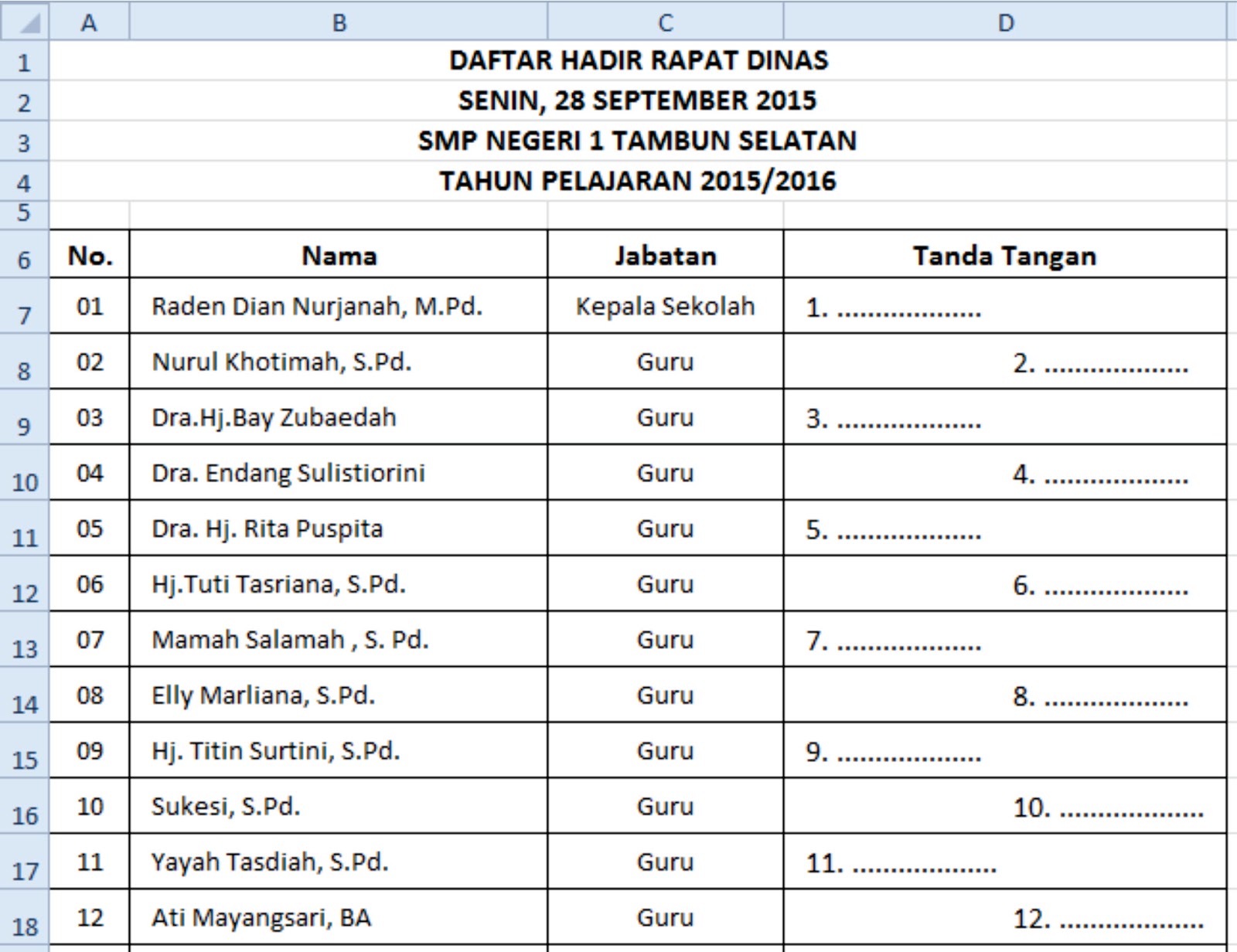1237x952 pixels.
Task: Click the number cell "12"
Action: tap(90, 918)
